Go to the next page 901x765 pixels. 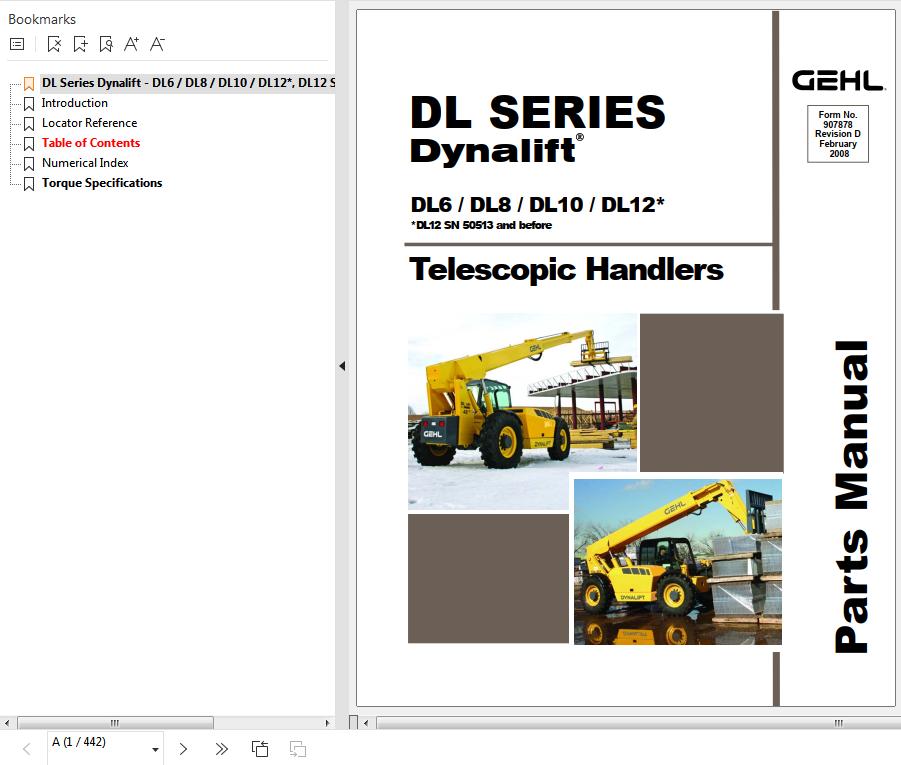183,749
